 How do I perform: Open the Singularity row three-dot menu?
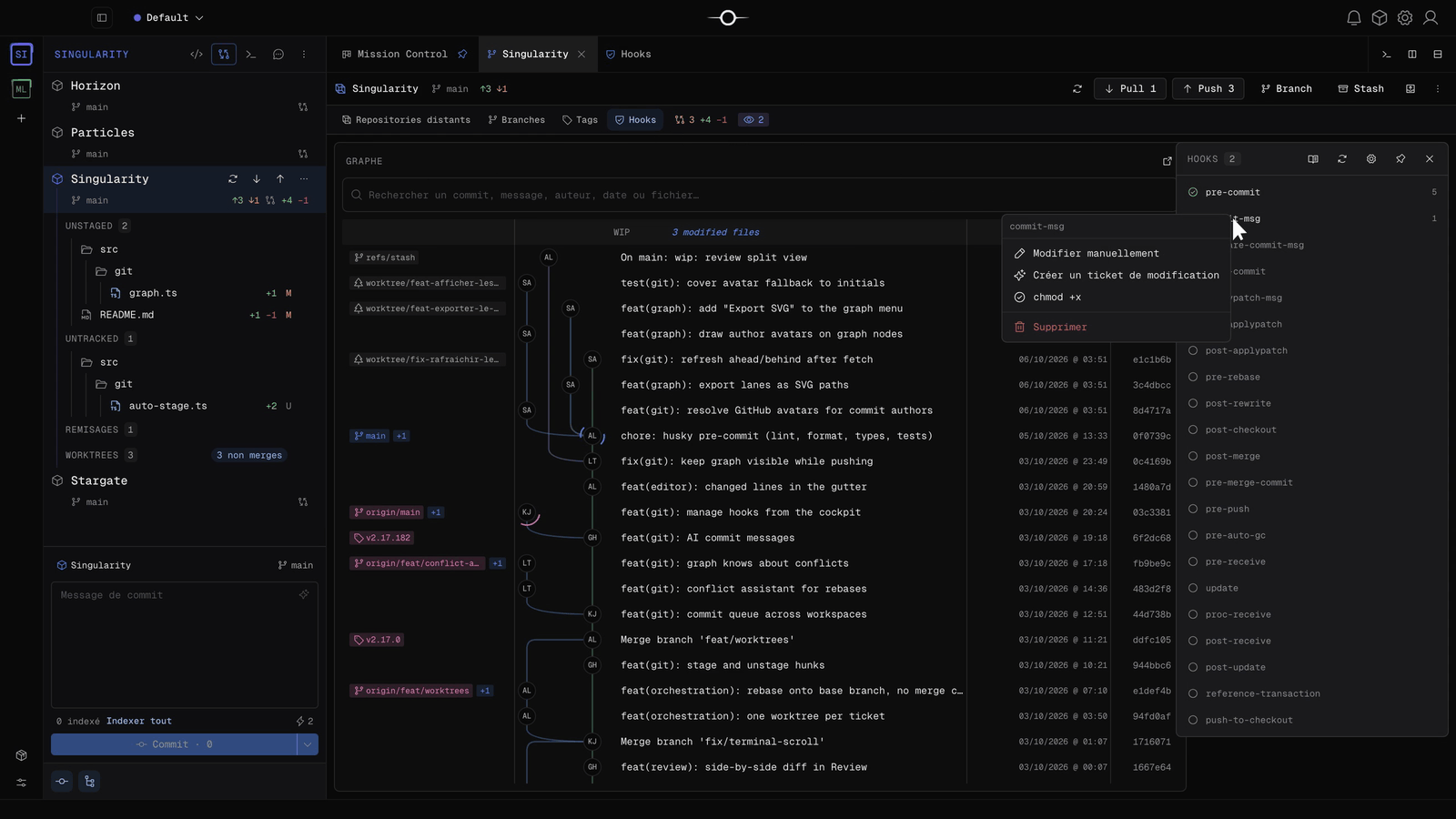(304, 179)
